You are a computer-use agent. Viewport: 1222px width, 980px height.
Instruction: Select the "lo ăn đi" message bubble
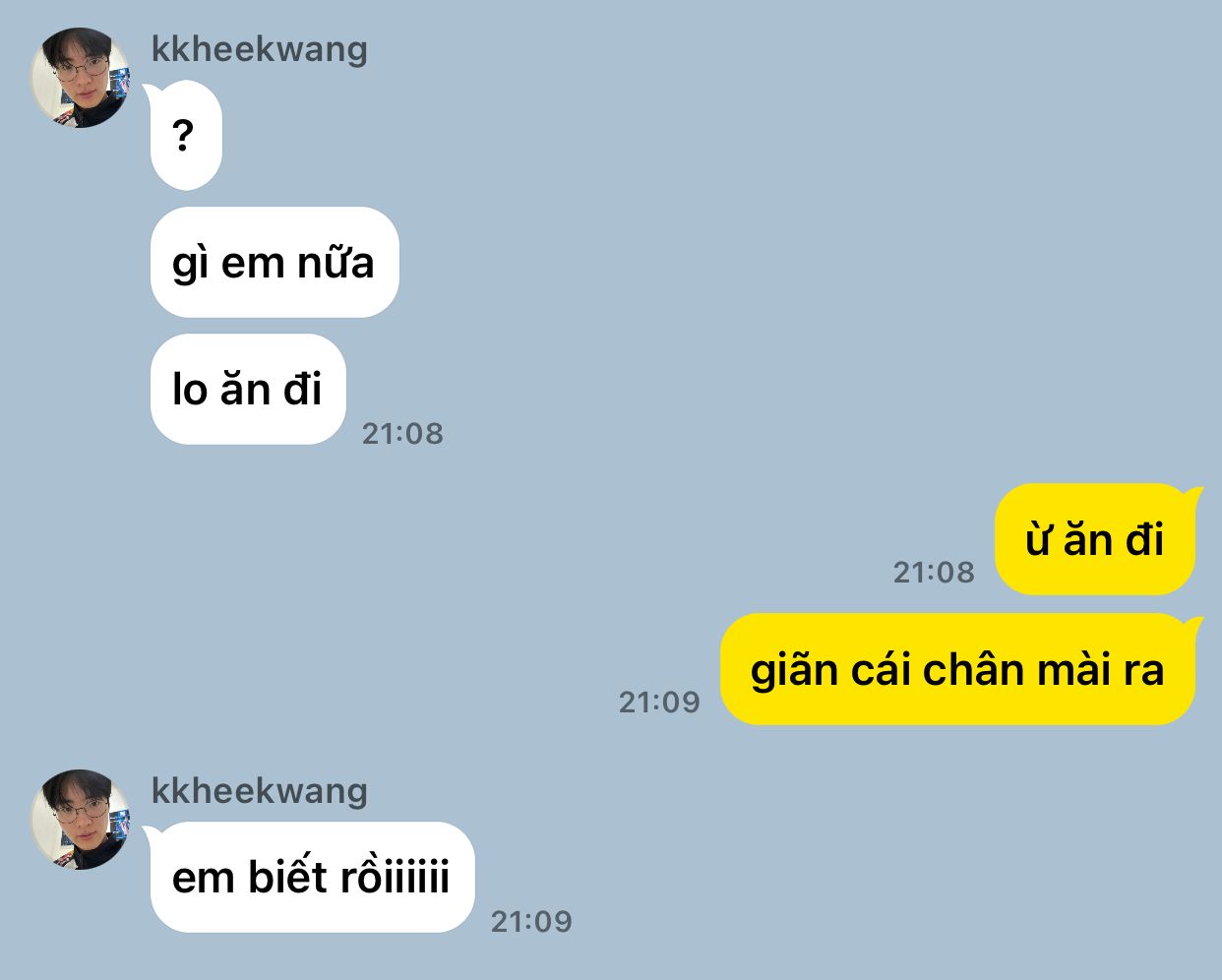coord(248,390)
